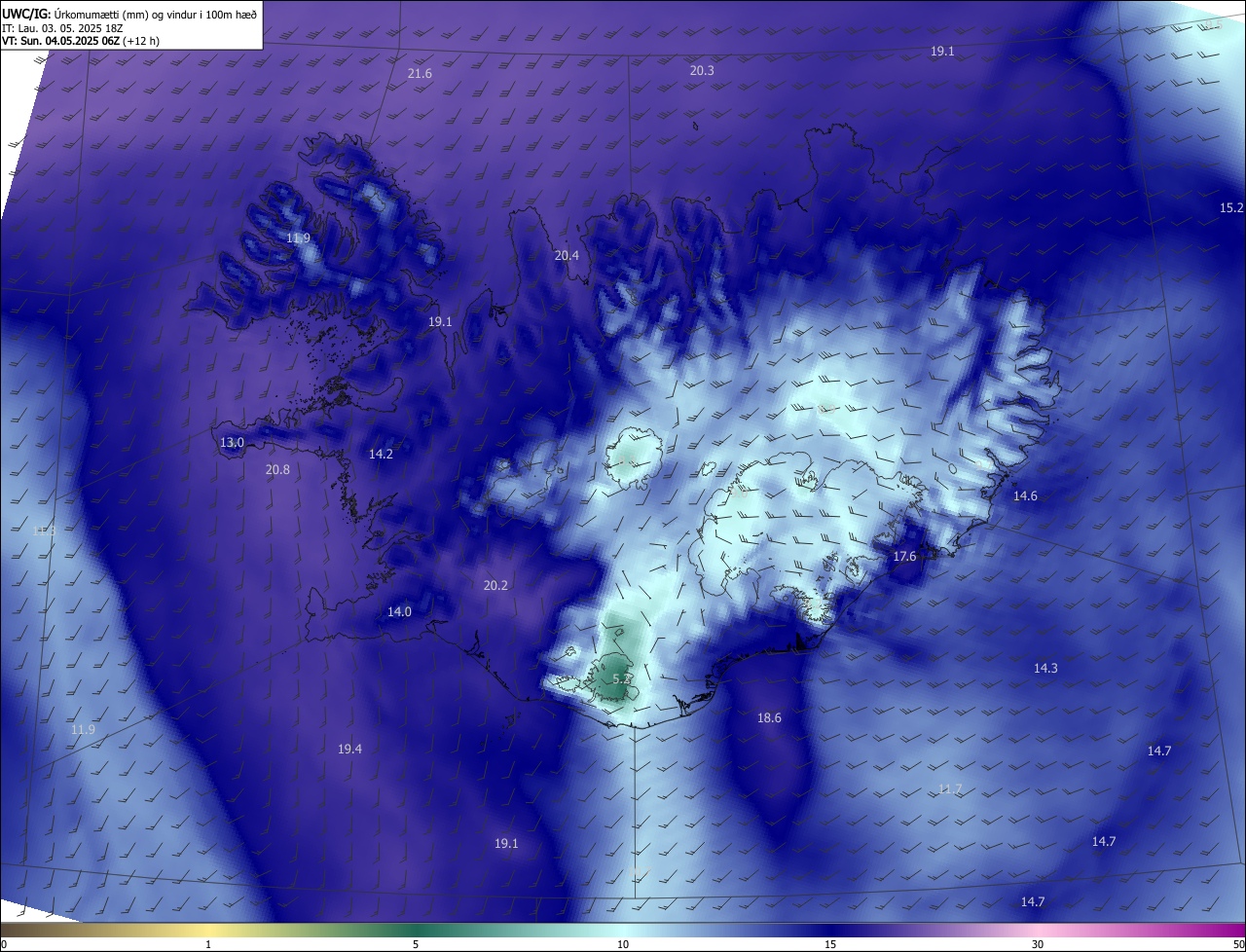1246x952 pixels.
Task: Click the map title line starting 'UWC/IG: Úrkomumætti'
Action: 129,14
